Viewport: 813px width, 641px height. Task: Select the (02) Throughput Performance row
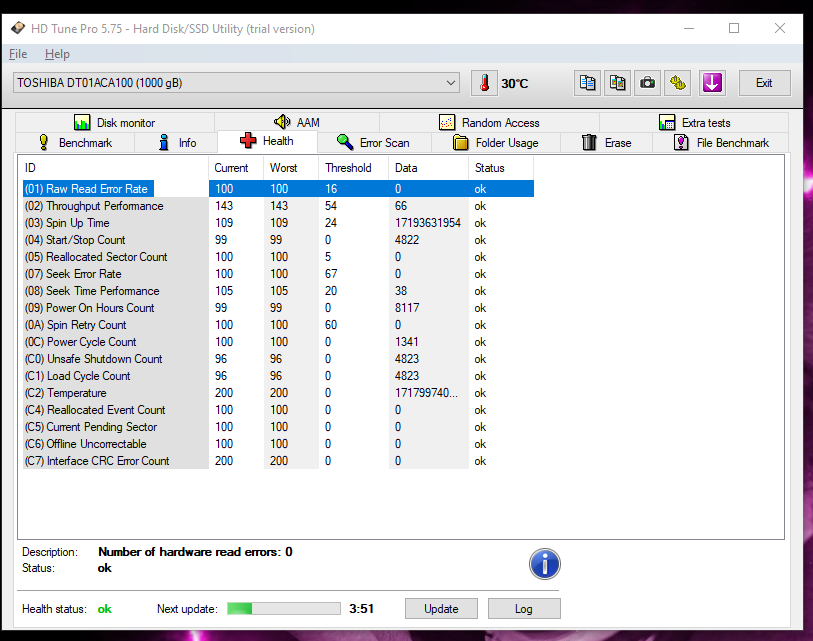(278, 206)
